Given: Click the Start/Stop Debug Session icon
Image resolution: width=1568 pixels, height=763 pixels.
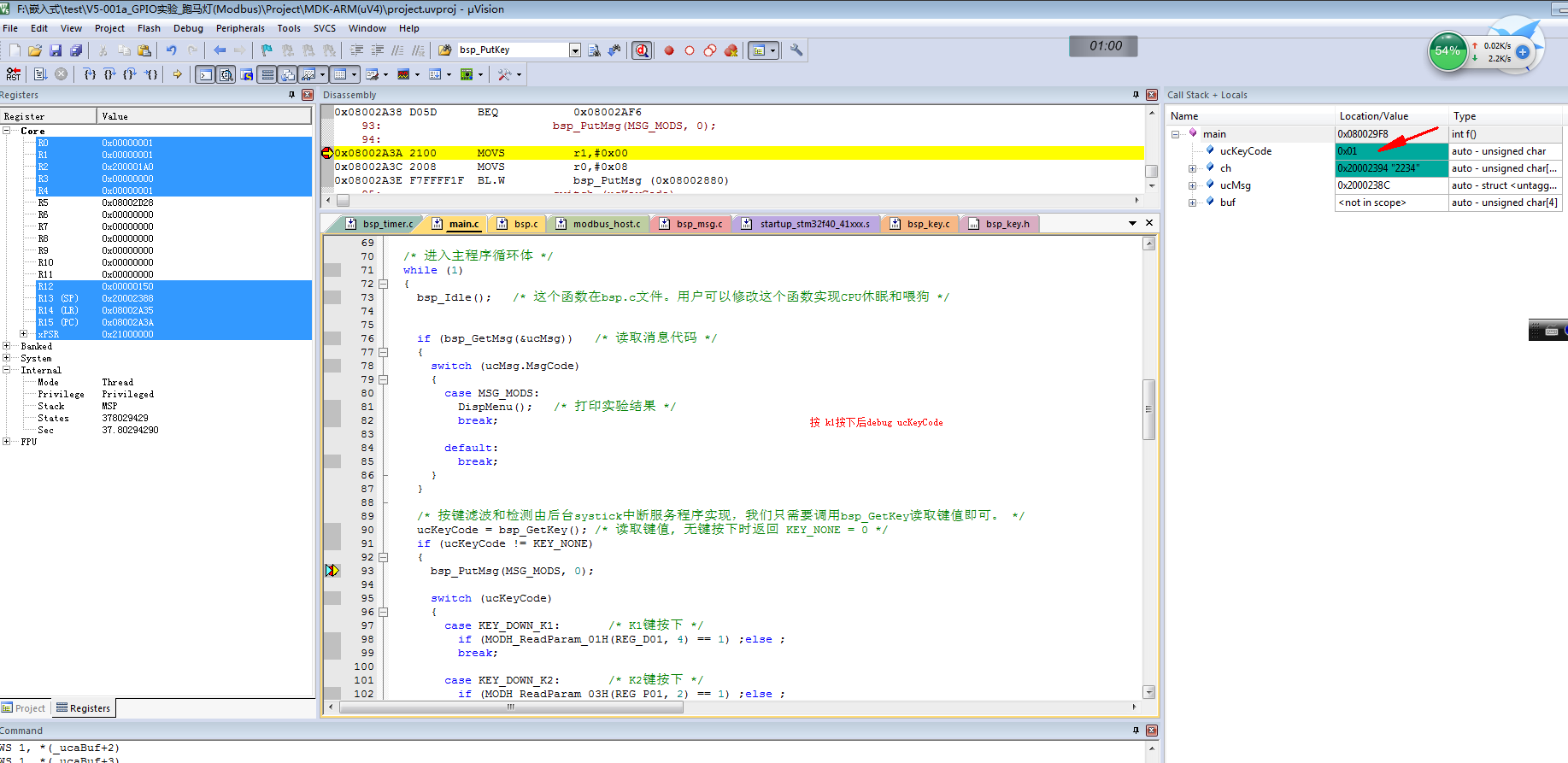Looking at the screenshot, I should tap(642, 50).
